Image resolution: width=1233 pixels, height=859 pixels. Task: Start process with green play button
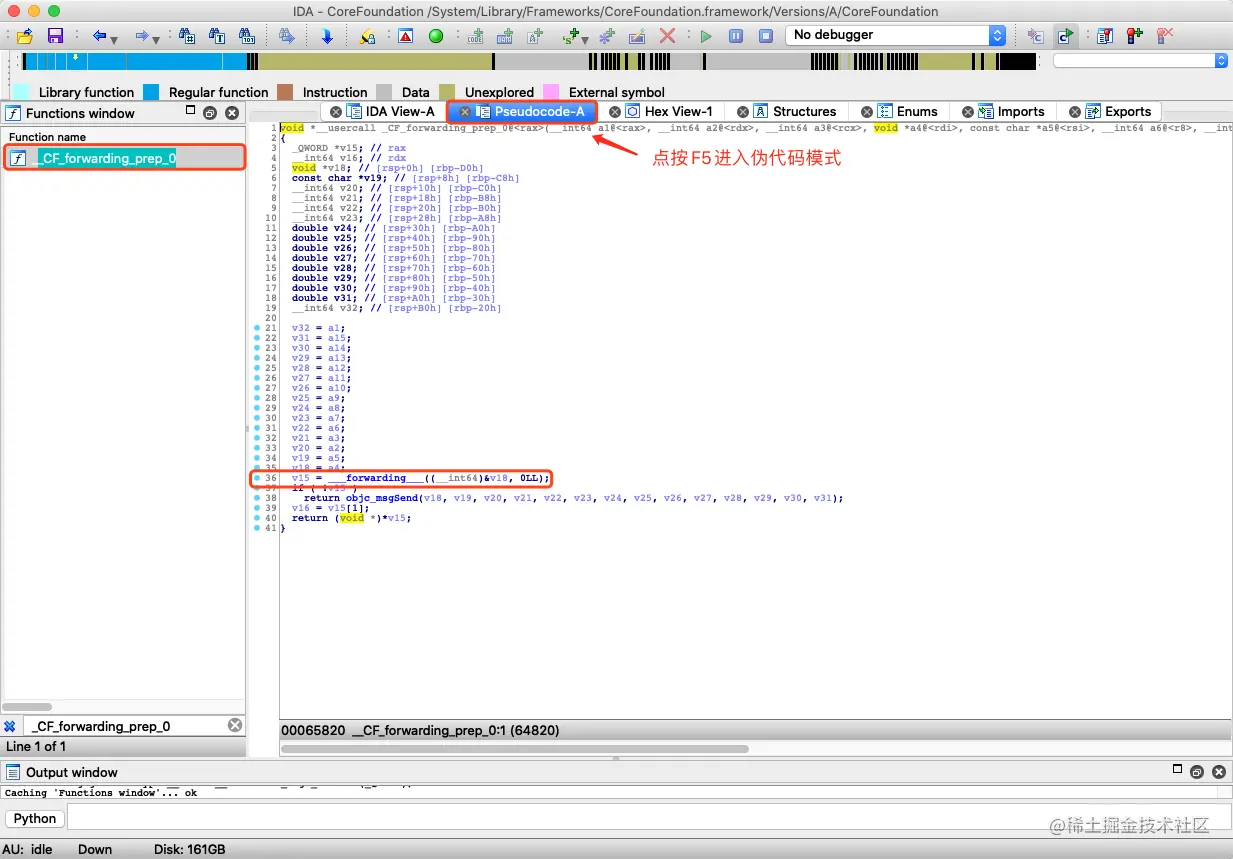click(706, 36)
